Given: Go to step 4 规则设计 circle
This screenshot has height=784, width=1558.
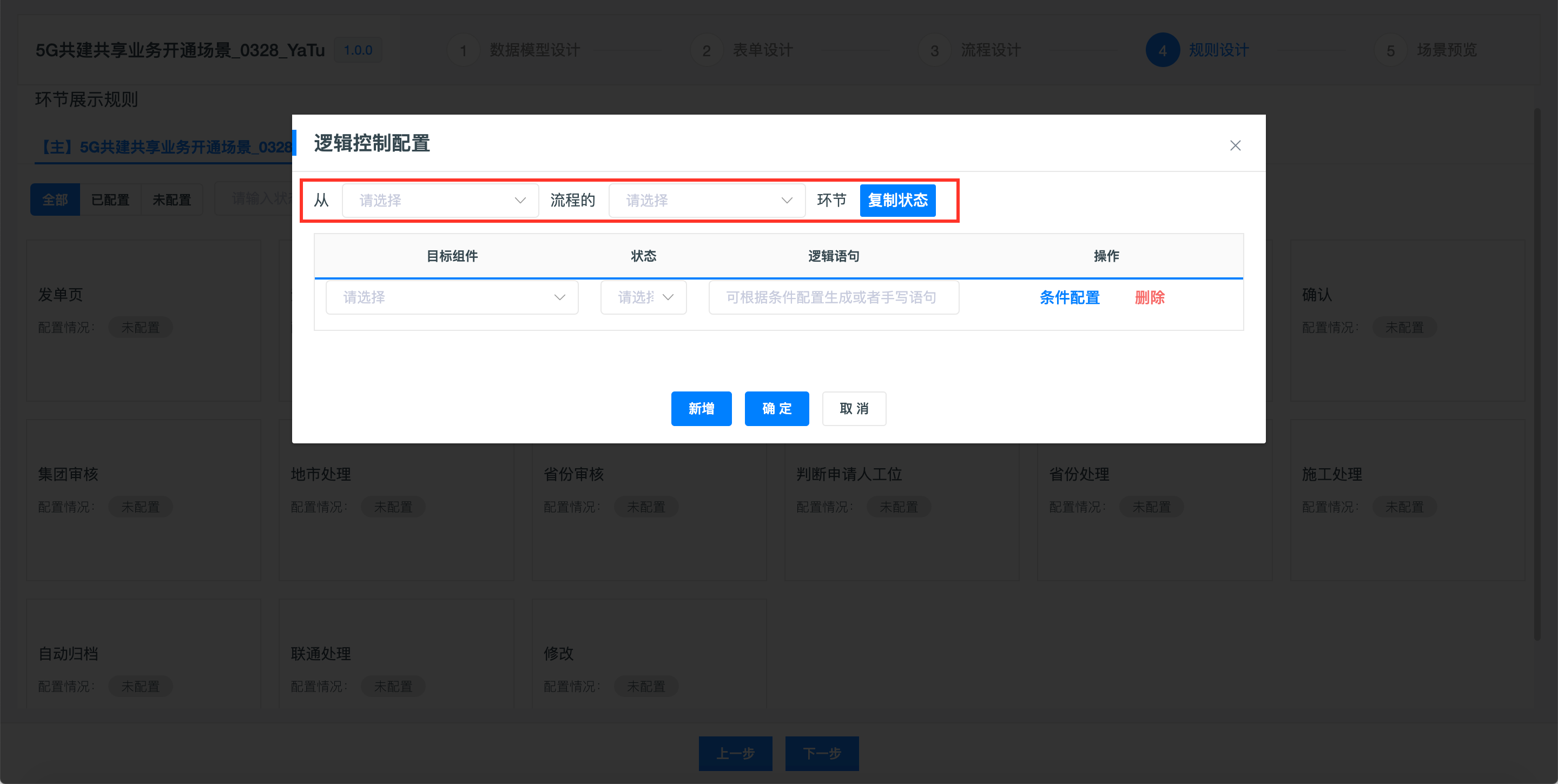Looking at the screenshot, I should click(1162, 50).
